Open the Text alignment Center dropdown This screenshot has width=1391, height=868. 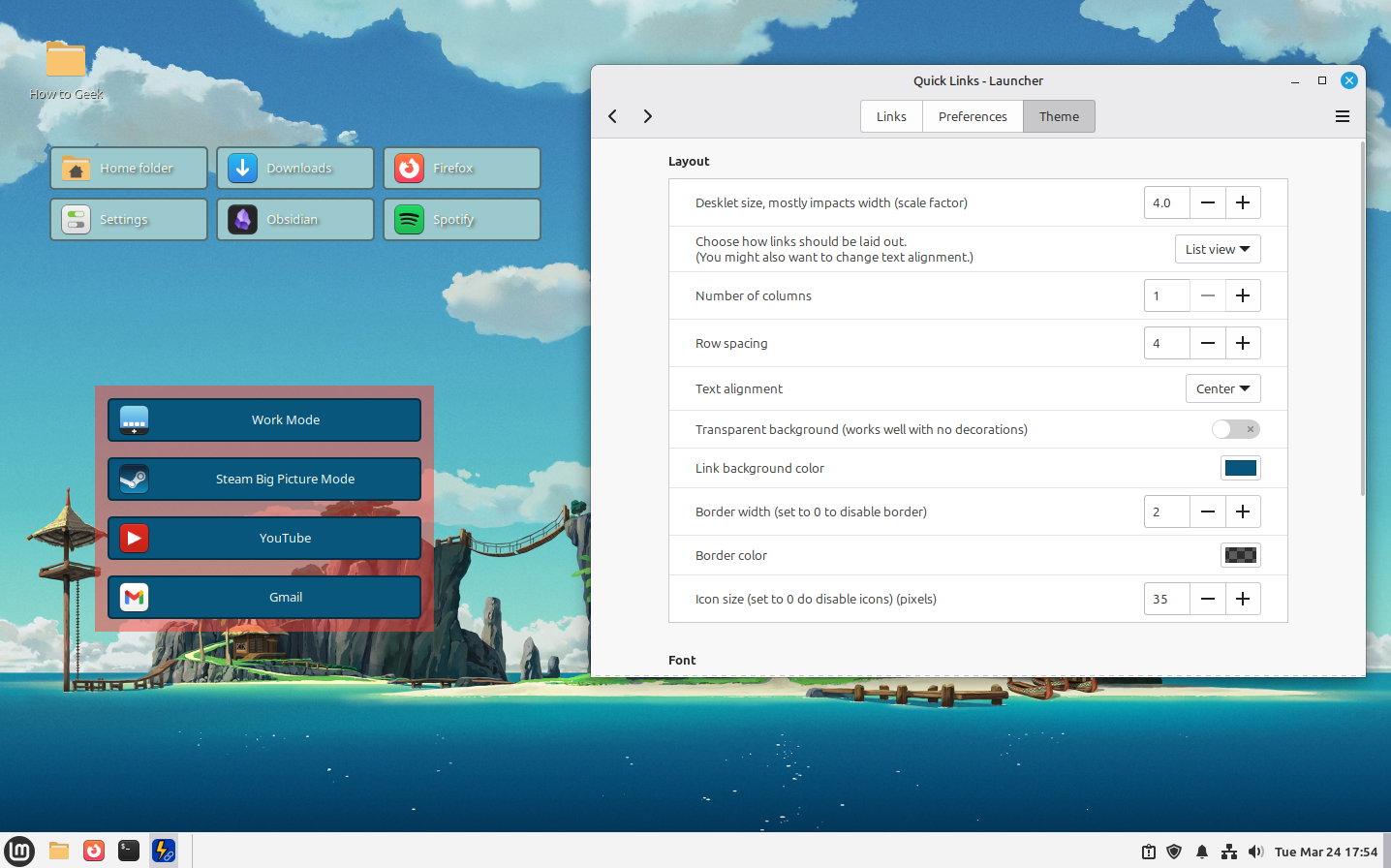[1223, 388]
